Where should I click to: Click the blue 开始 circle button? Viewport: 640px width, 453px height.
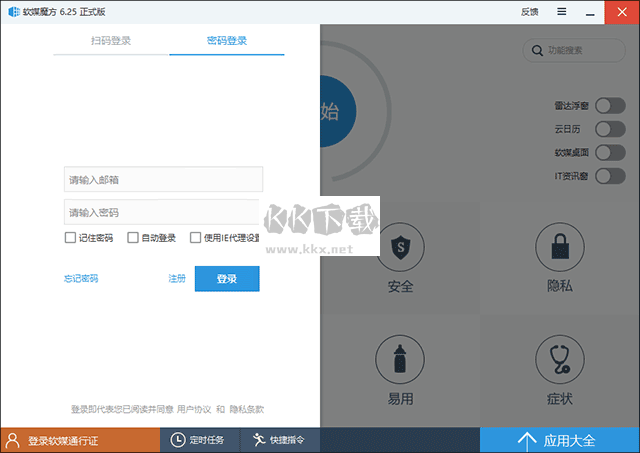[x=338, y=111]
